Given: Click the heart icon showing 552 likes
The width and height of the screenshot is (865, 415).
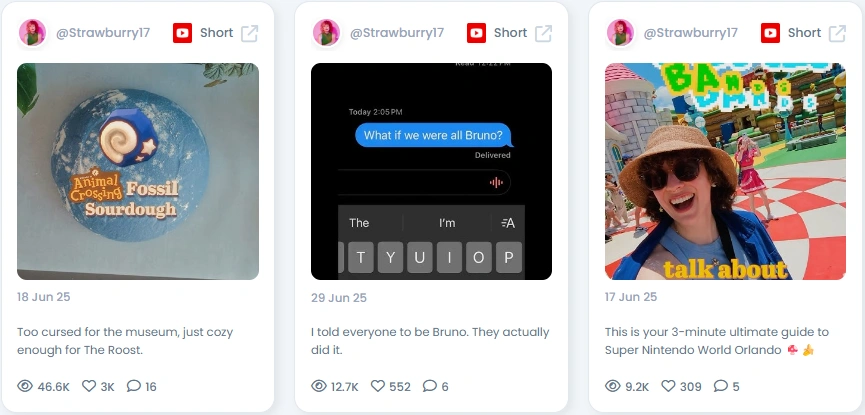Looking at the screenshot, I should coord(377,386).
